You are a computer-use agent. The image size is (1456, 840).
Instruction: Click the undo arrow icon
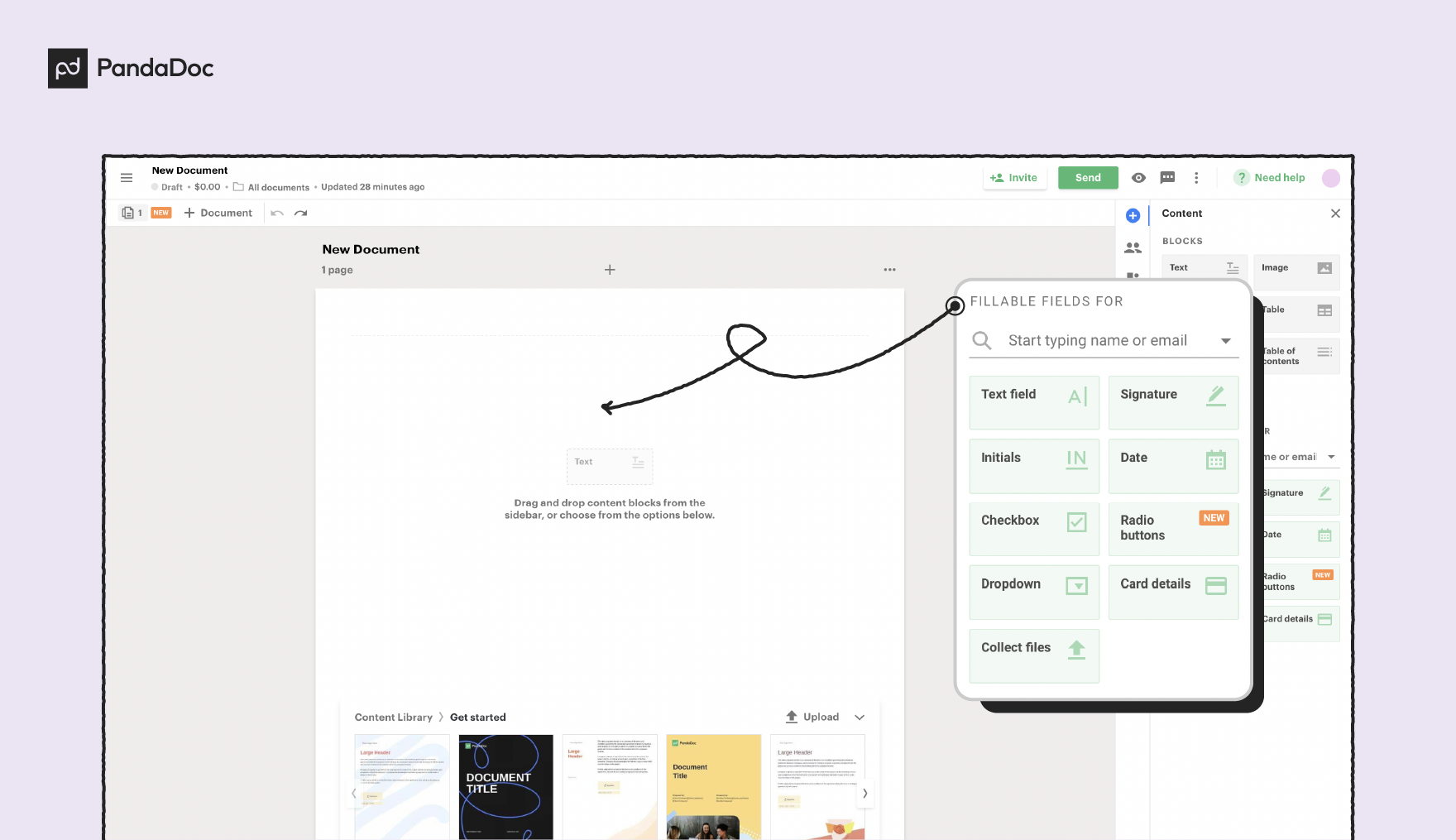(277, 213)
